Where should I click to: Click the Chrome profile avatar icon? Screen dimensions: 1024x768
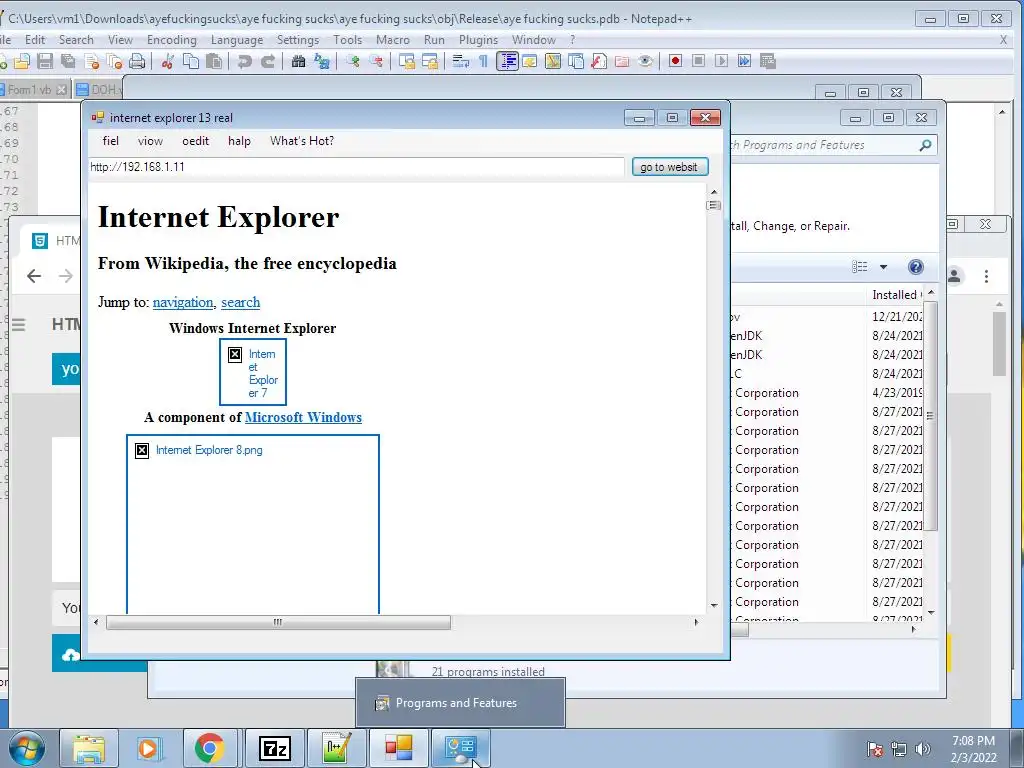click(x=954, y=276)
